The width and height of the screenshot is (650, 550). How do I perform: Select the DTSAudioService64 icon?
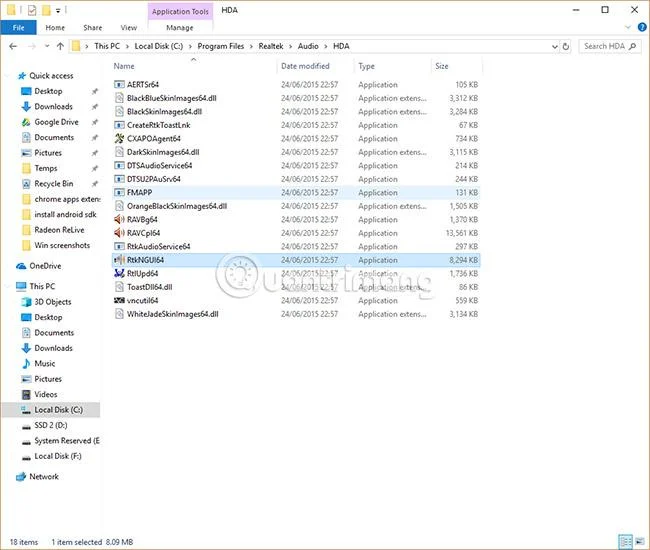click(119, 165)
